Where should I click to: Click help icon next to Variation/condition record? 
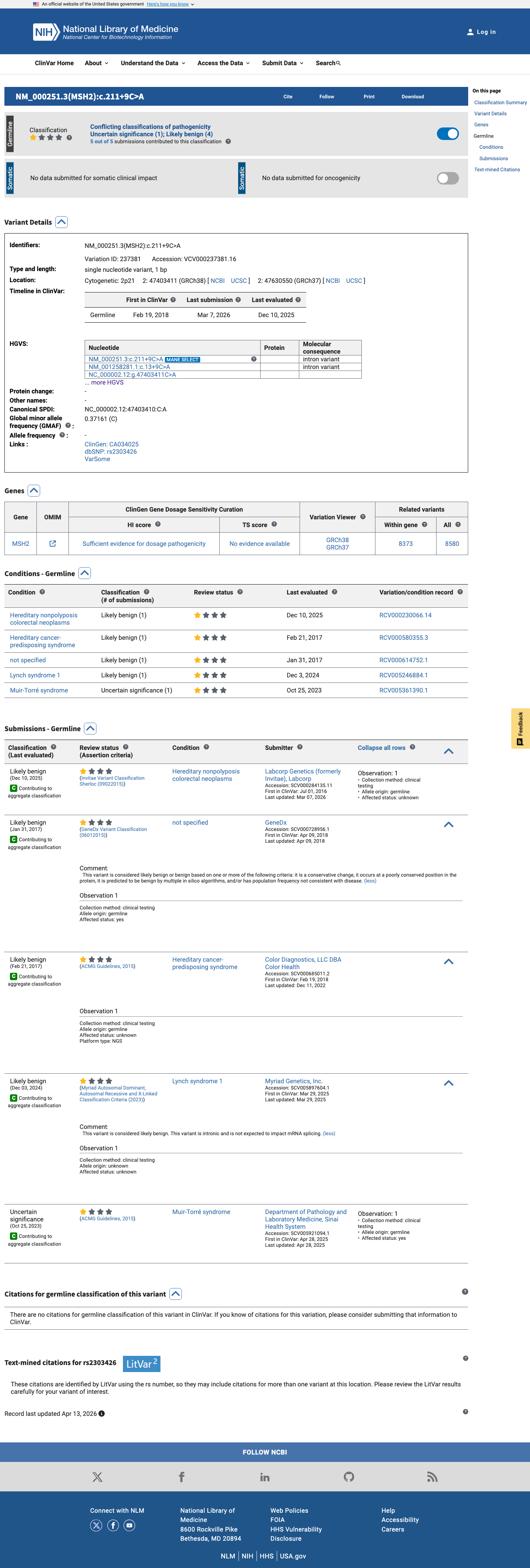click(460, 592)
